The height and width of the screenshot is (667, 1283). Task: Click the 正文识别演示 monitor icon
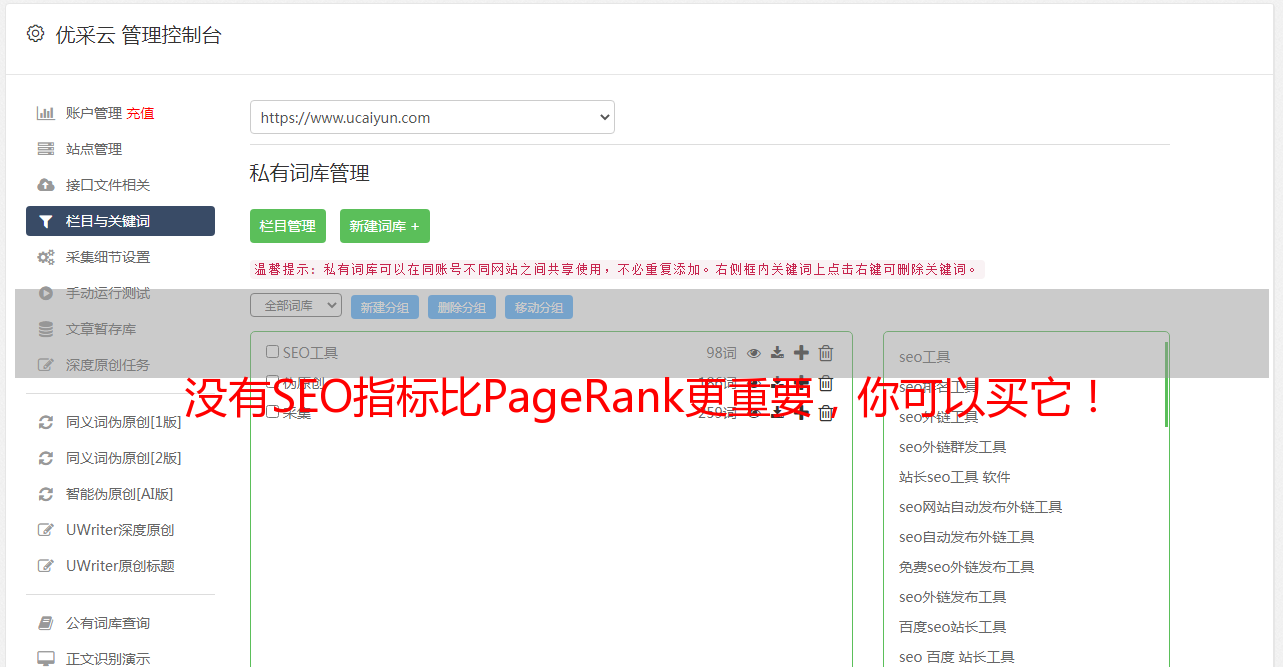[46, 659]
